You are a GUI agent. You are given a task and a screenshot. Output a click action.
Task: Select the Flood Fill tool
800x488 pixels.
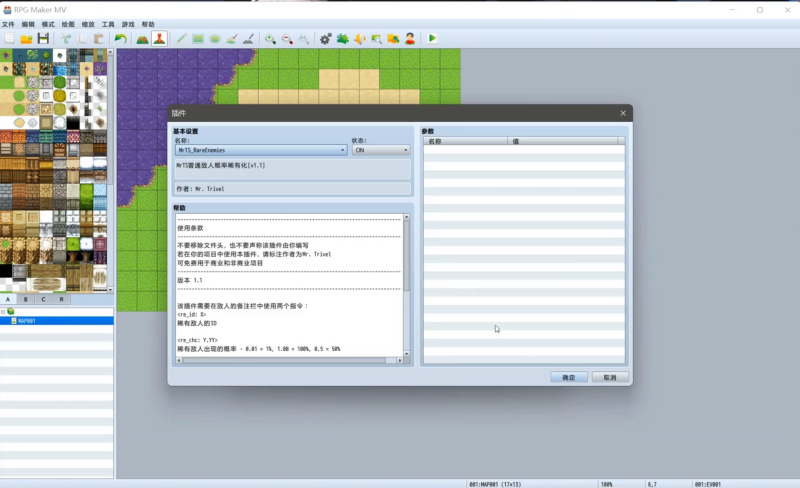(232, 38)
